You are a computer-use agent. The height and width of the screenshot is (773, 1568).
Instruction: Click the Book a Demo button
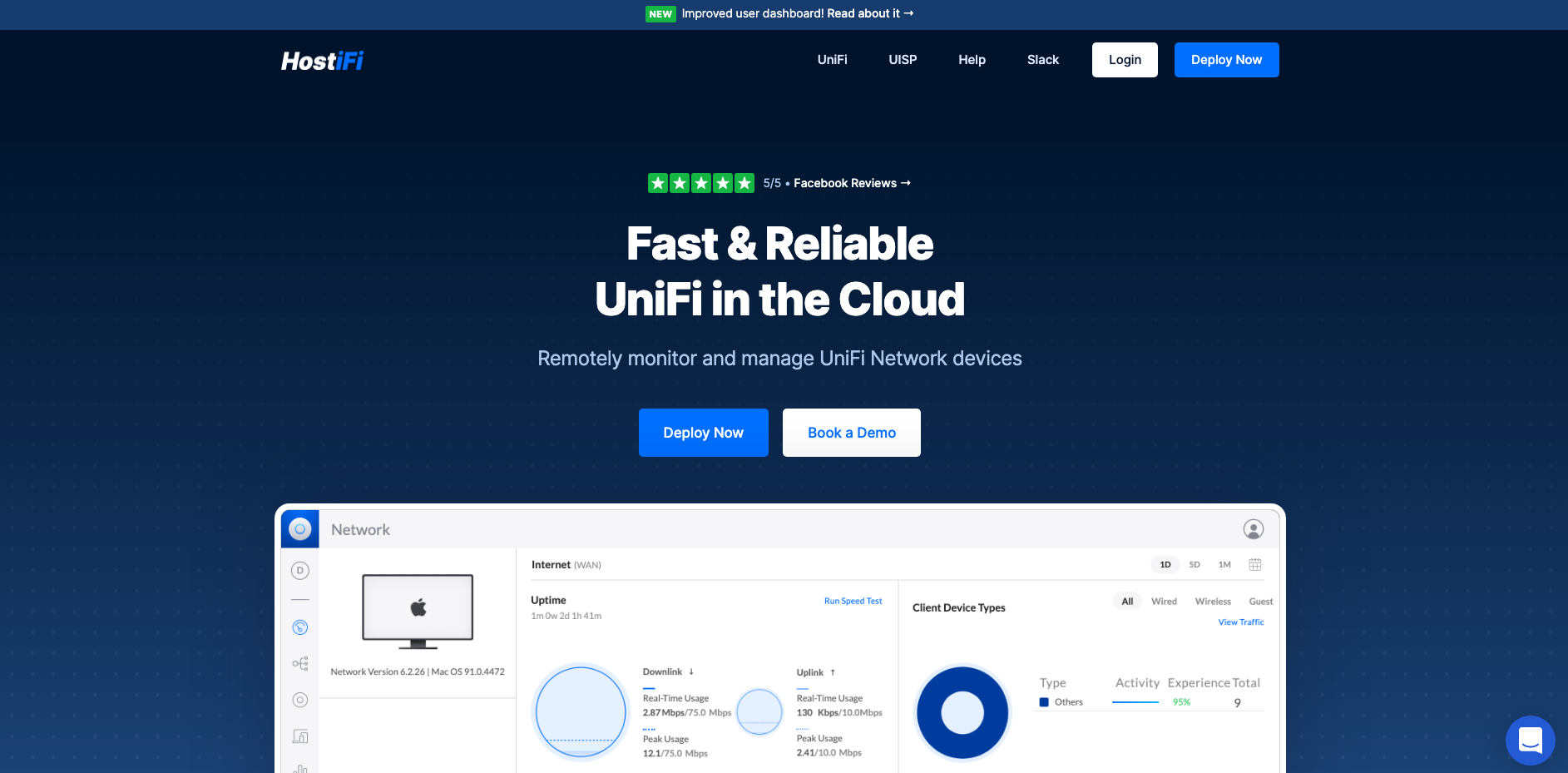pyautogui.click(x=851, y=433)
